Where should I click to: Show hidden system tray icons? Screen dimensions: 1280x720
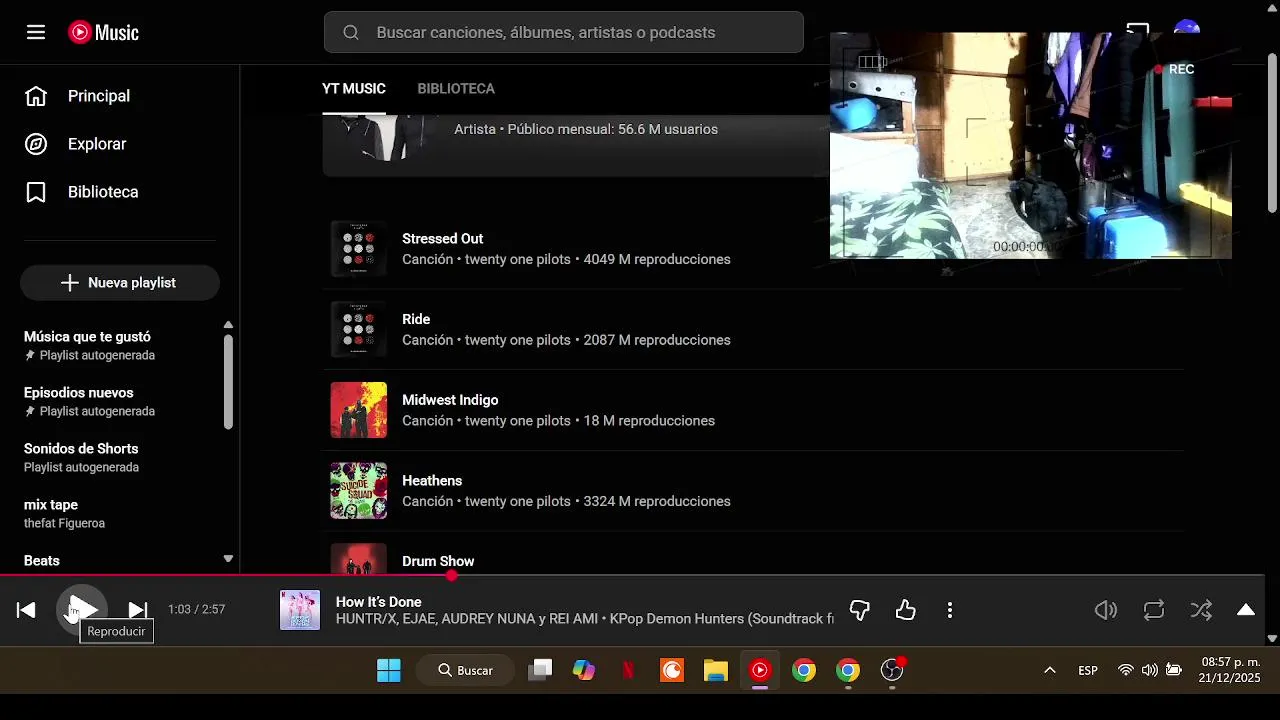1050,670
